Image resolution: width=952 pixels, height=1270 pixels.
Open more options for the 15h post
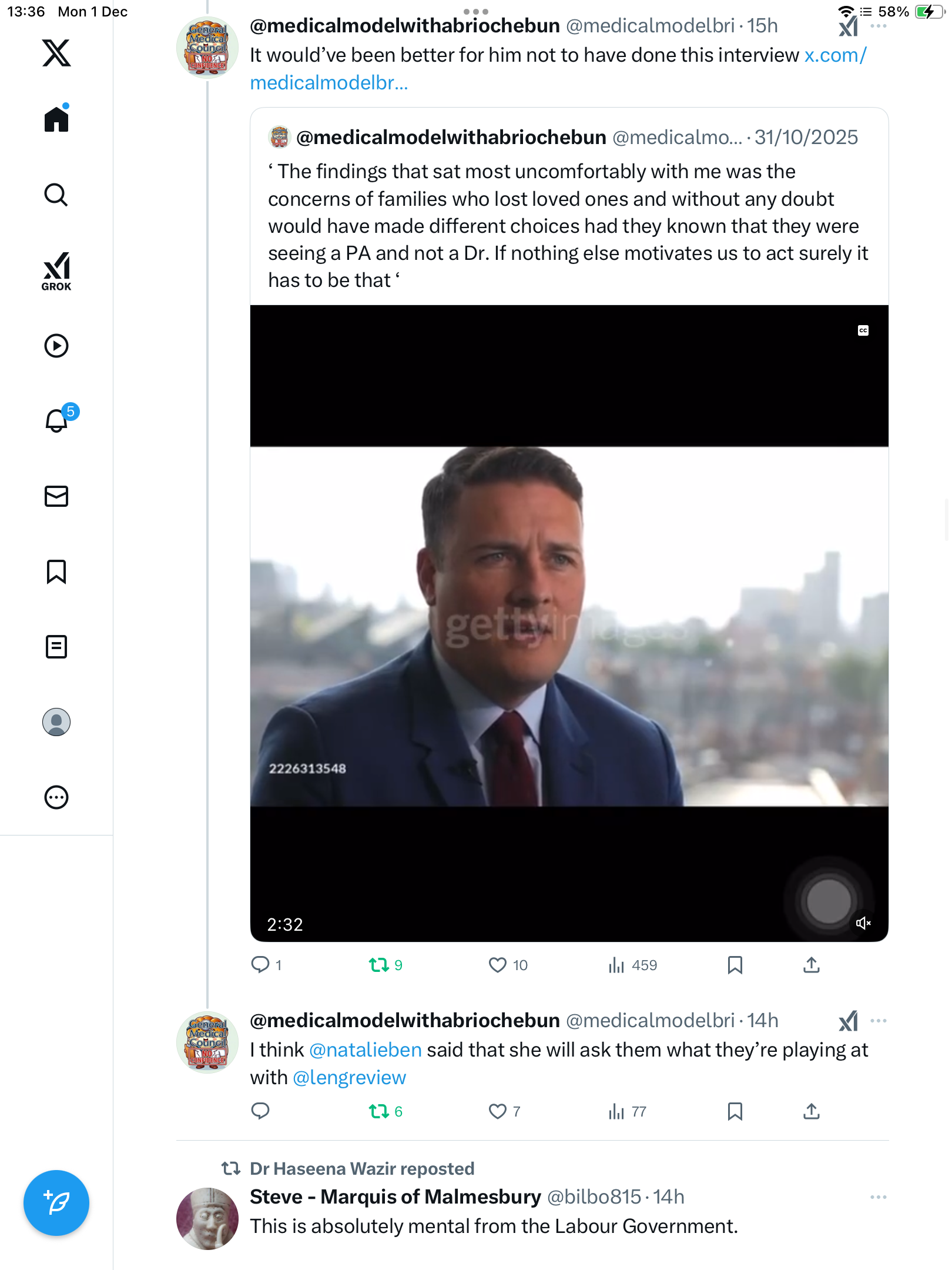[x=878, y=26]
